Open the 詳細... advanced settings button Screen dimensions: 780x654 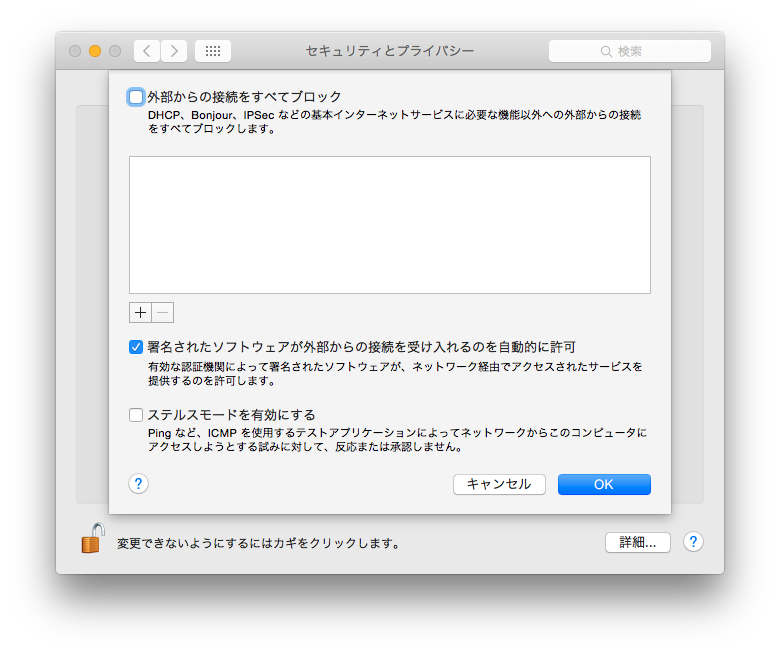point(638,542)
